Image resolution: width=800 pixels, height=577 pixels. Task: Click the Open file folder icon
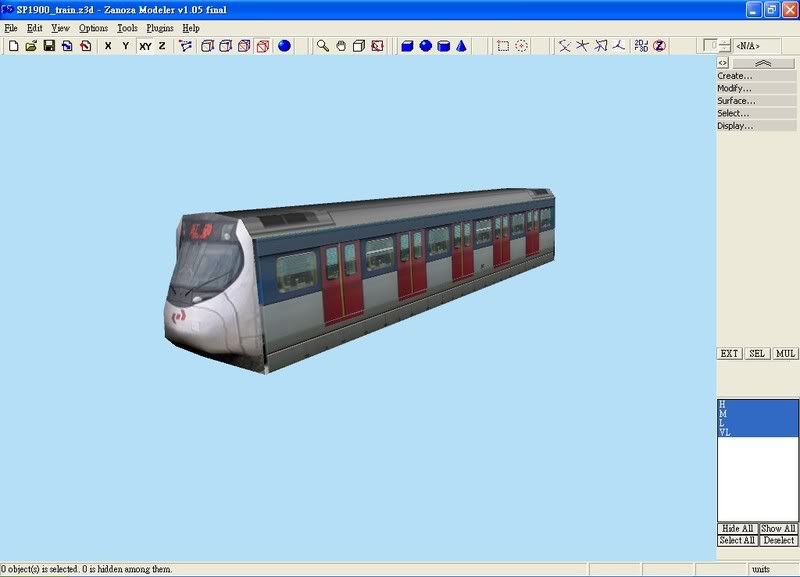point(31,46)
